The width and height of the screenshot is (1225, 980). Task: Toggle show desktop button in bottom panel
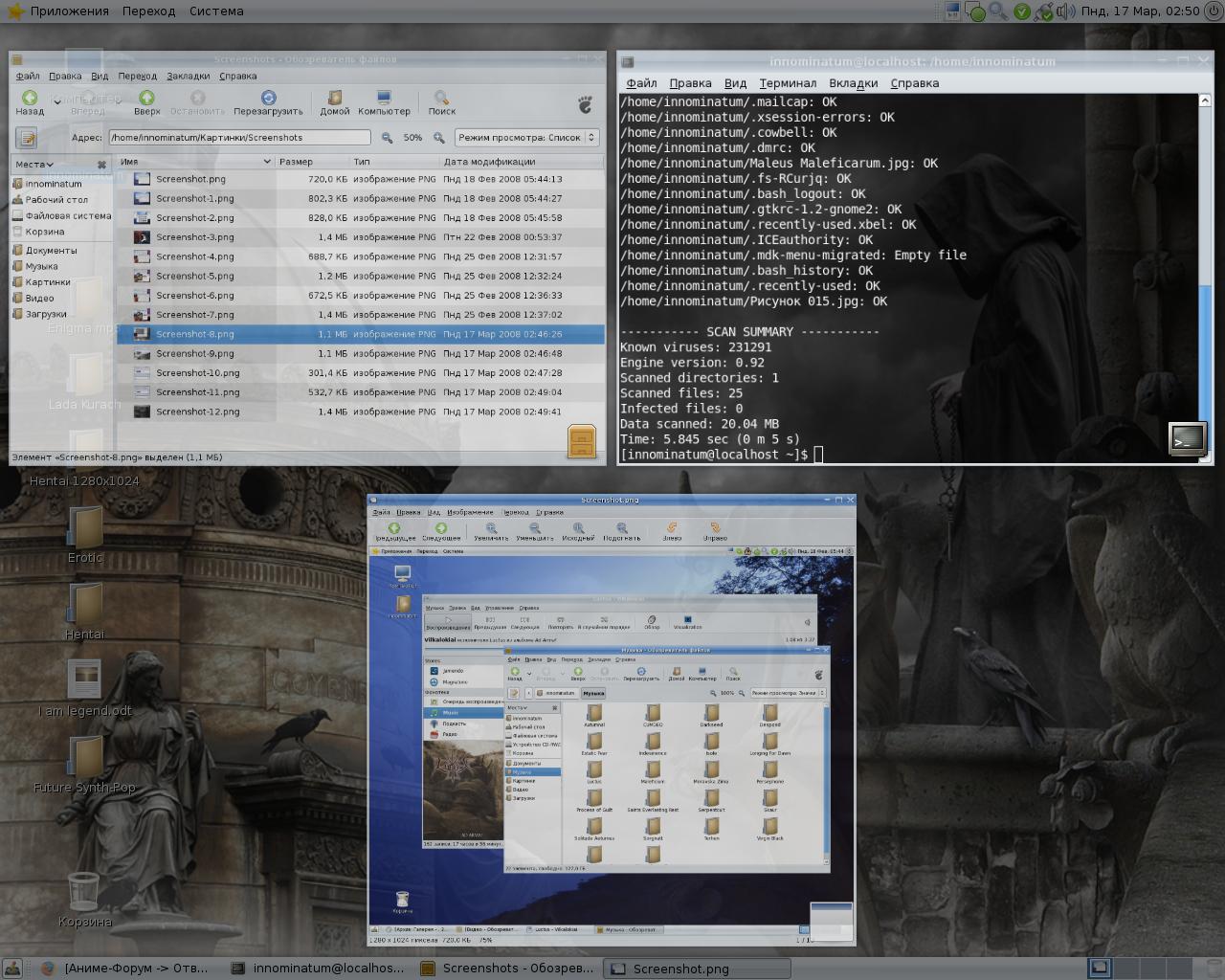coord(12,969)
